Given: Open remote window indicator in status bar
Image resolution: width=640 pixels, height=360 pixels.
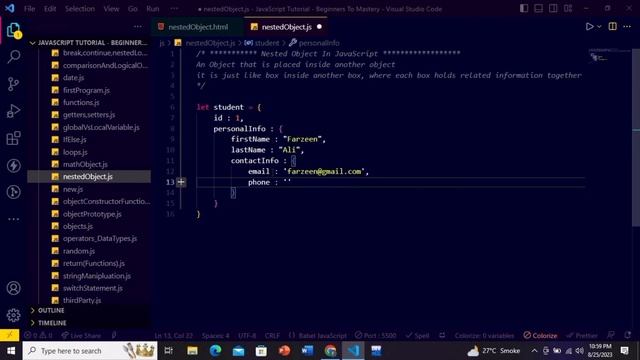Looking at the screenshot, I should click(9, 335).
